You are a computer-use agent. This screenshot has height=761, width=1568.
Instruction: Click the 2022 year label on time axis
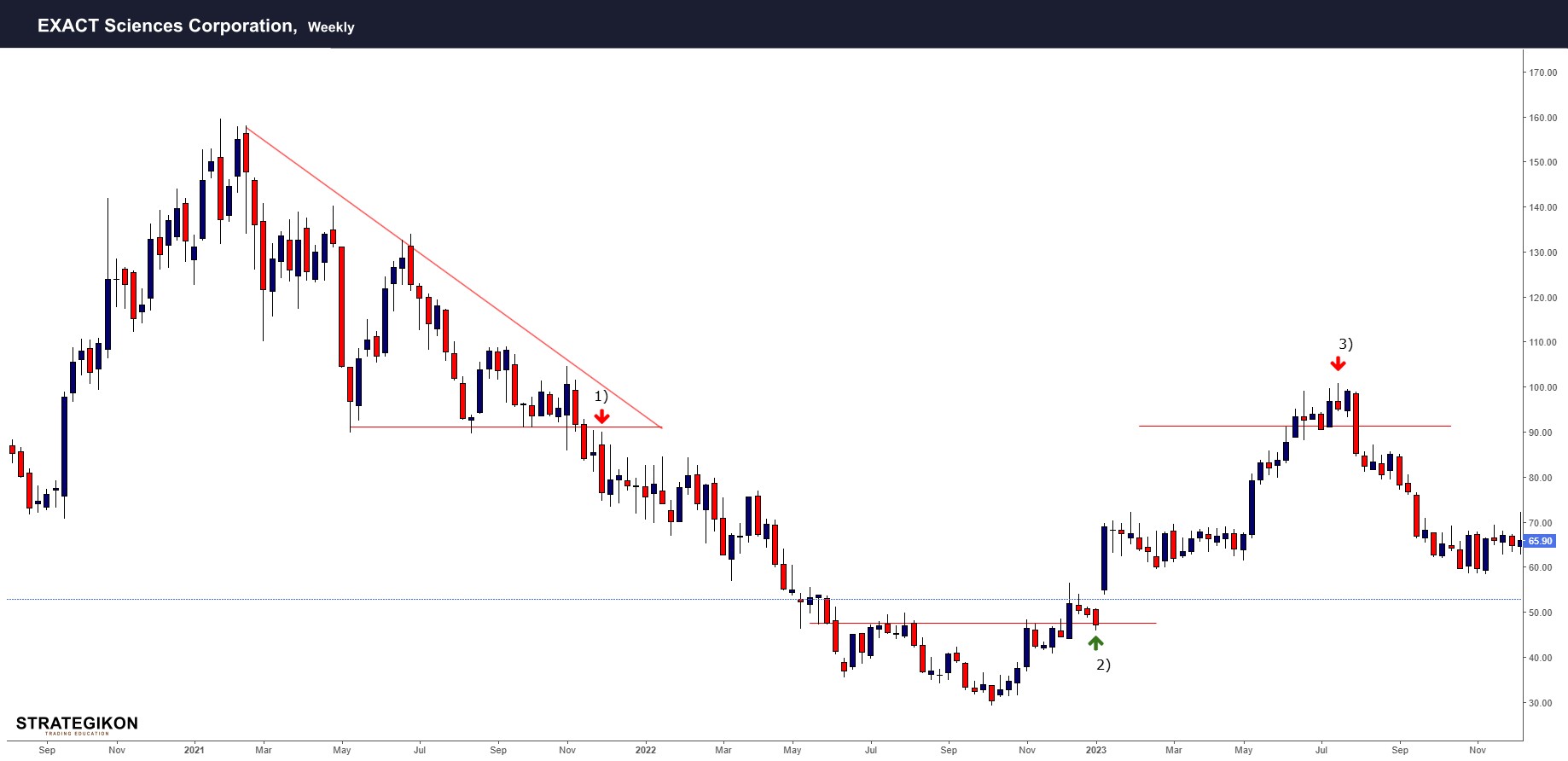(x=646, y=750)
